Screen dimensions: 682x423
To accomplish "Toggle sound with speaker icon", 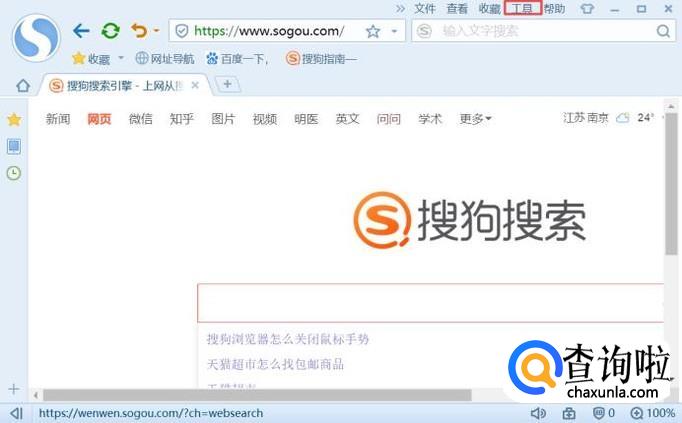I will 538,413.
